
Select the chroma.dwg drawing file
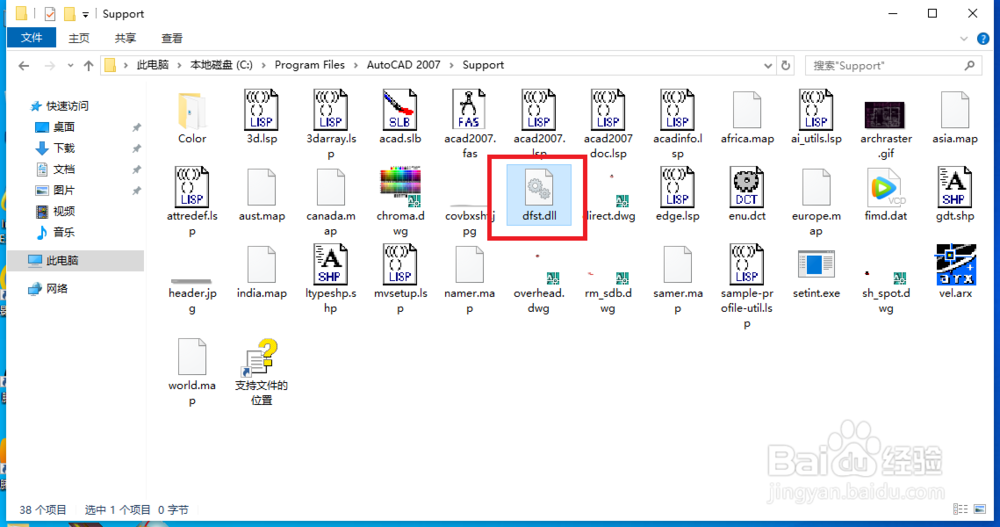click(400, 202)
